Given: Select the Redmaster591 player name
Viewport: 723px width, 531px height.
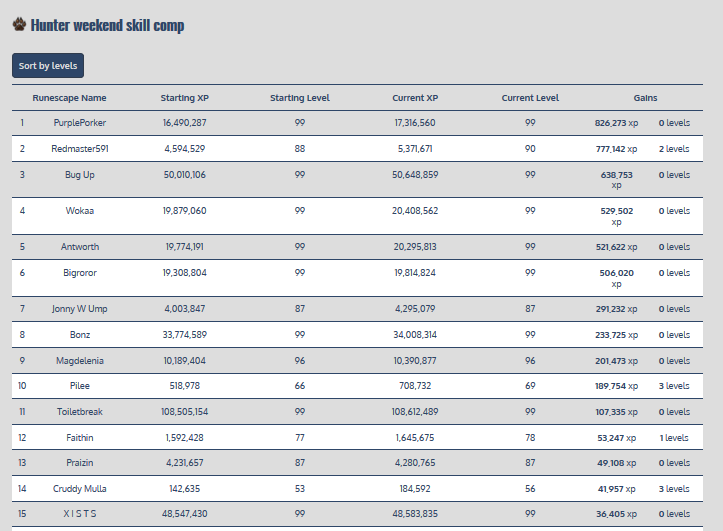Looking at the screenshot, I should [80, 149].
